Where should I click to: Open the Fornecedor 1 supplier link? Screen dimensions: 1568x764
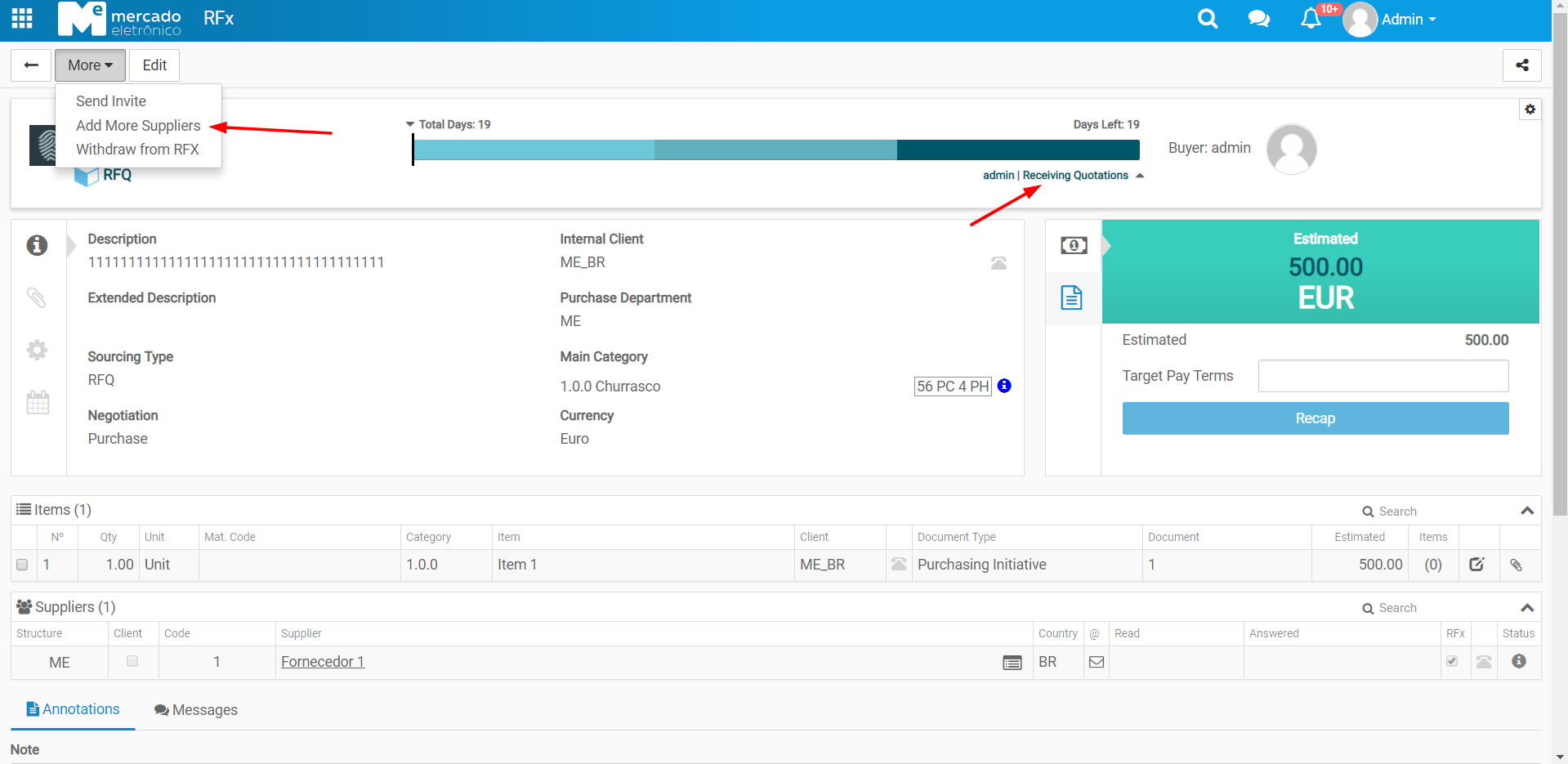[323, 662]
